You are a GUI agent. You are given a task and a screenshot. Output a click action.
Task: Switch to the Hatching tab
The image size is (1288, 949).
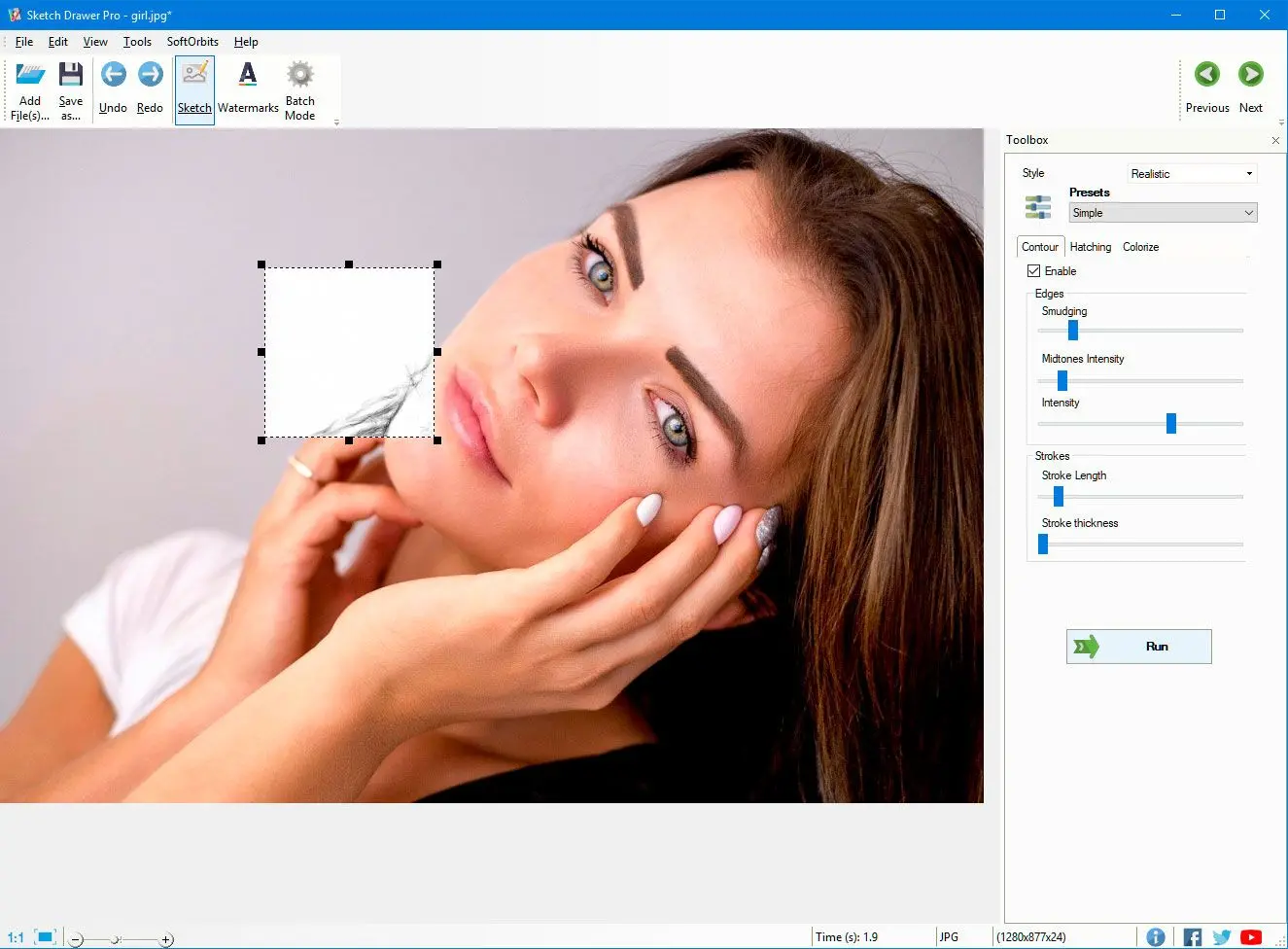pos(1090,247)
